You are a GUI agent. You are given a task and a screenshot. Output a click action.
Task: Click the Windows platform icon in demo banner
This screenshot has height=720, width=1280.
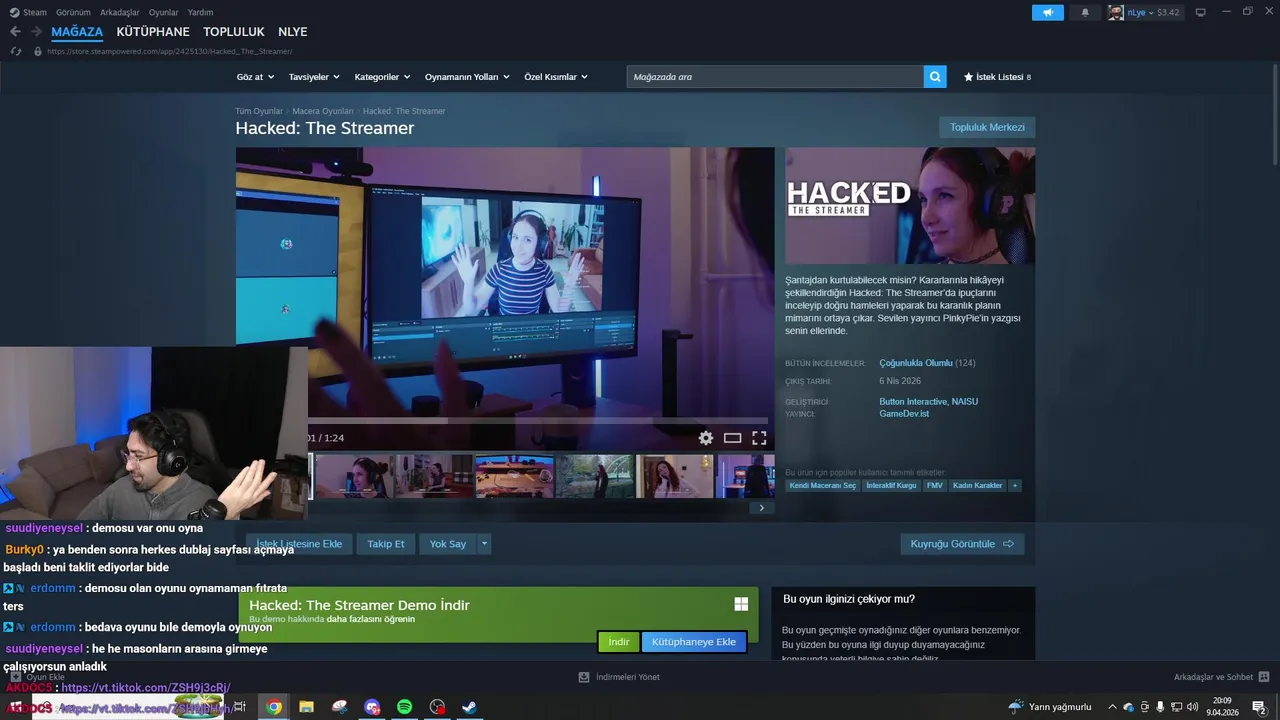[741, 604]
